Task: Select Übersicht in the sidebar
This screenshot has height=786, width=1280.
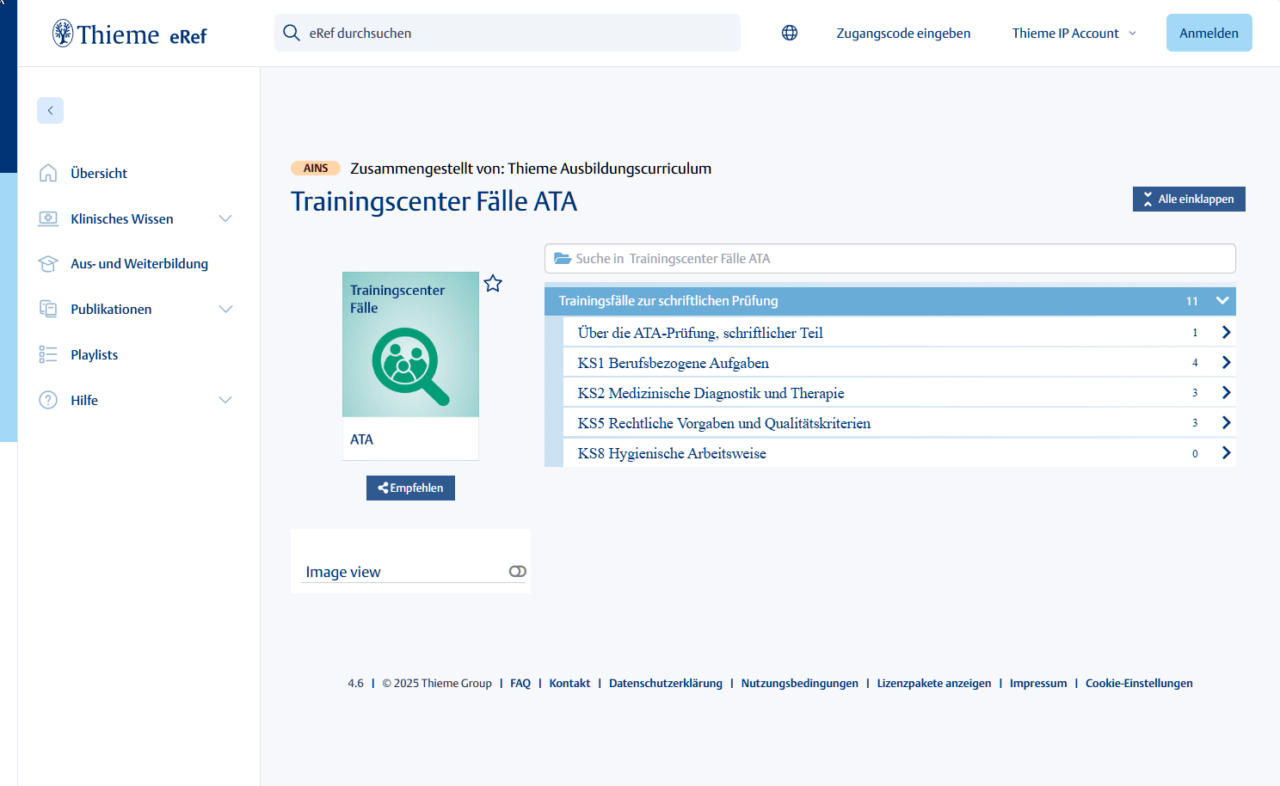Action: coord(98,172)
